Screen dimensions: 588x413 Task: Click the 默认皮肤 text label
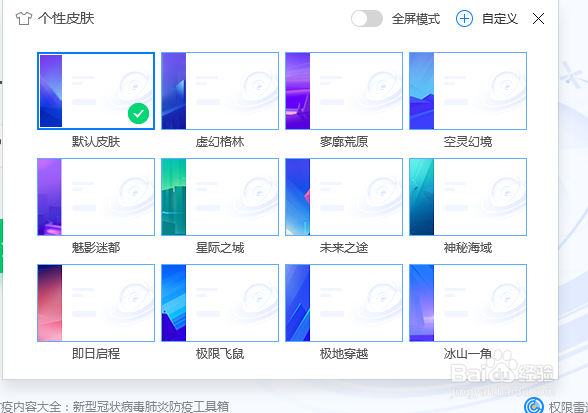96,142
